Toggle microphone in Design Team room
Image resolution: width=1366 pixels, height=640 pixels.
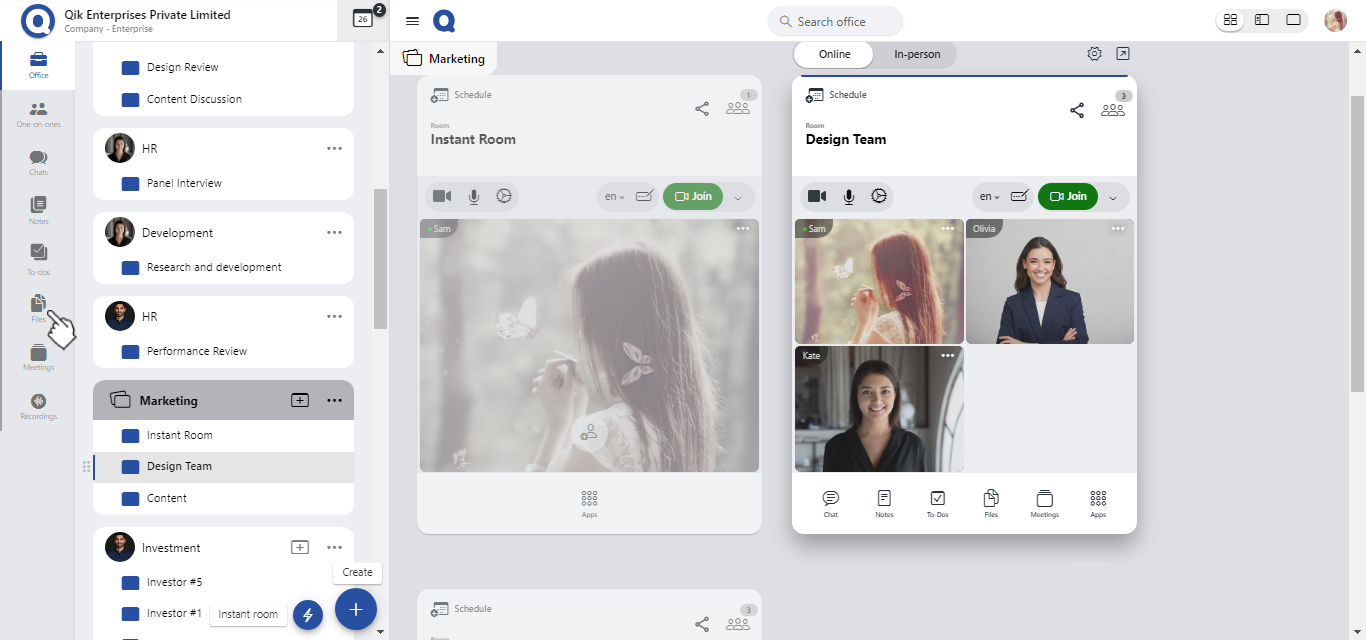tap(848, 196)
